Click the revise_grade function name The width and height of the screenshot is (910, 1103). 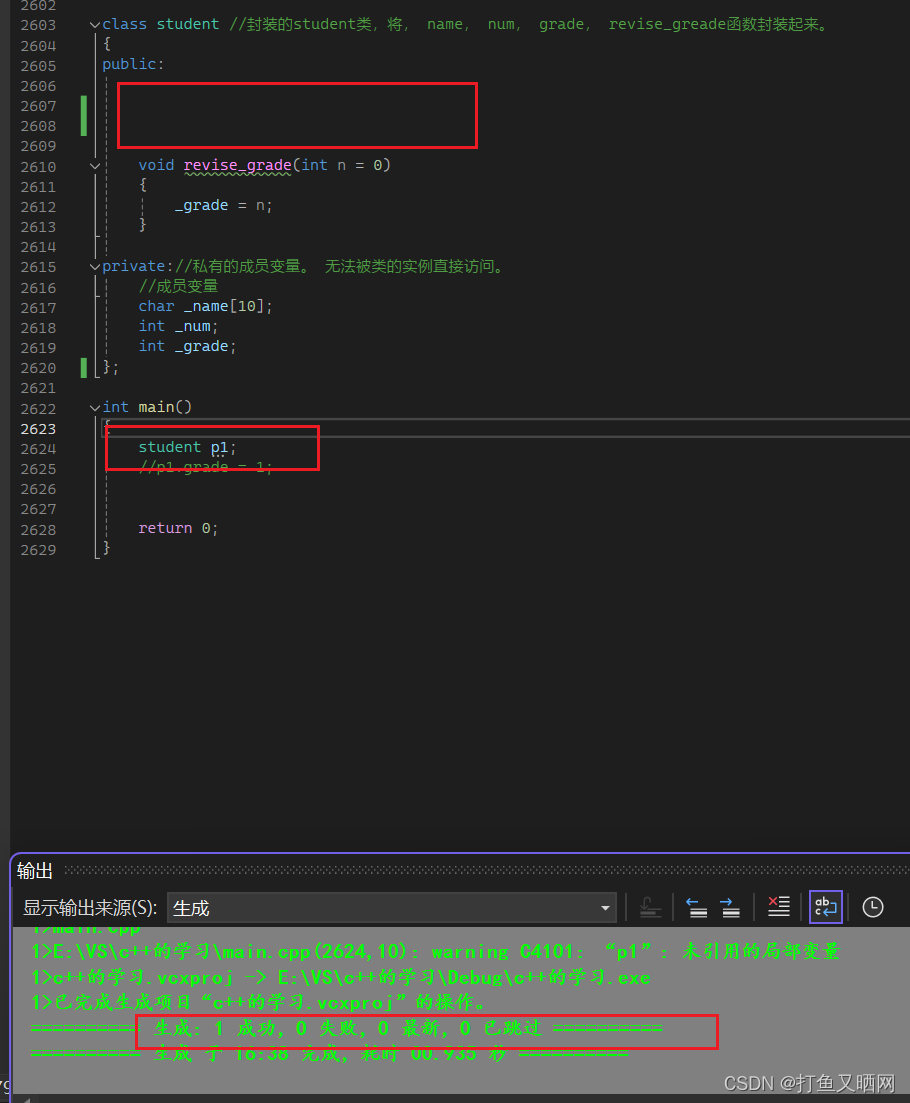[x=238, y=165]
